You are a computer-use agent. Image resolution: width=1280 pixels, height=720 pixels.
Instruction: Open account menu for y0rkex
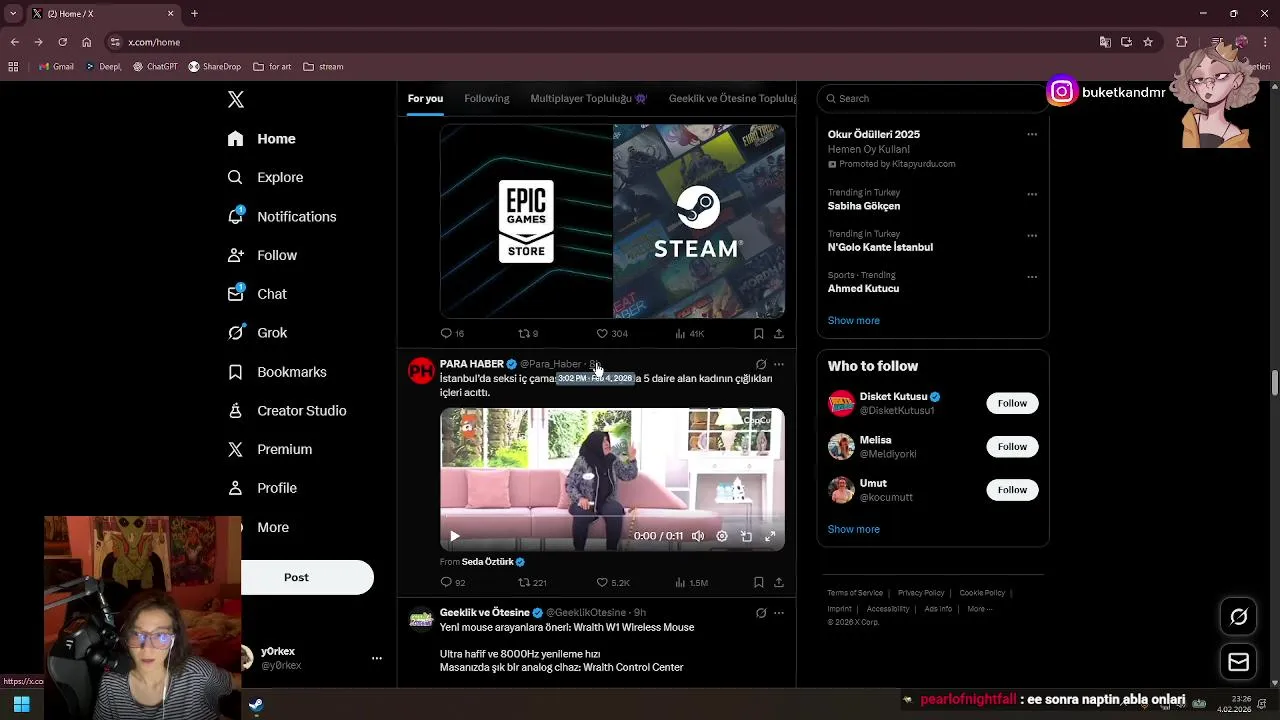[377, 658]
